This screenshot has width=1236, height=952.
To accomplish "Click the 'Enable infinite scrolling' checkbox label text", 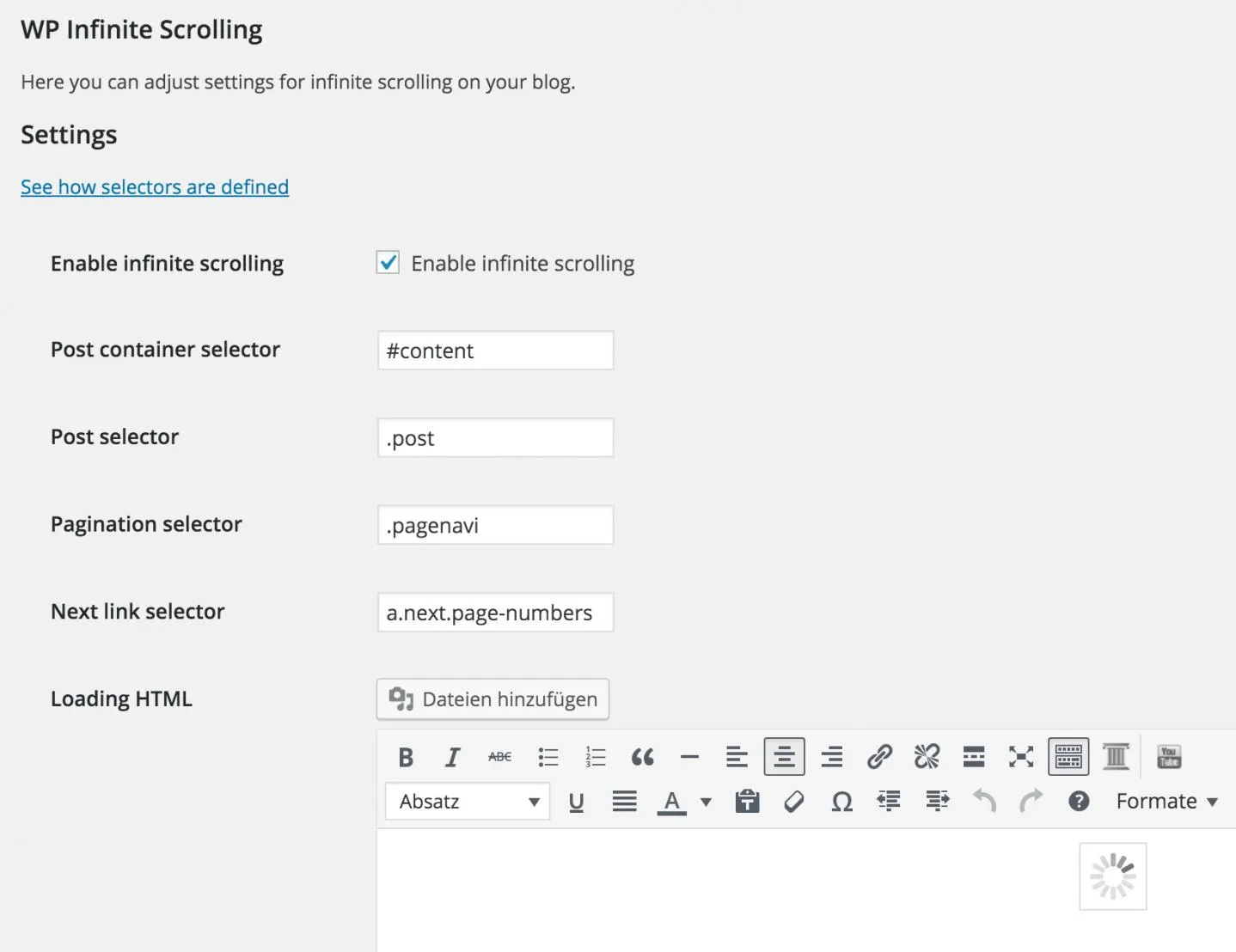I will (x=523, y=264).
